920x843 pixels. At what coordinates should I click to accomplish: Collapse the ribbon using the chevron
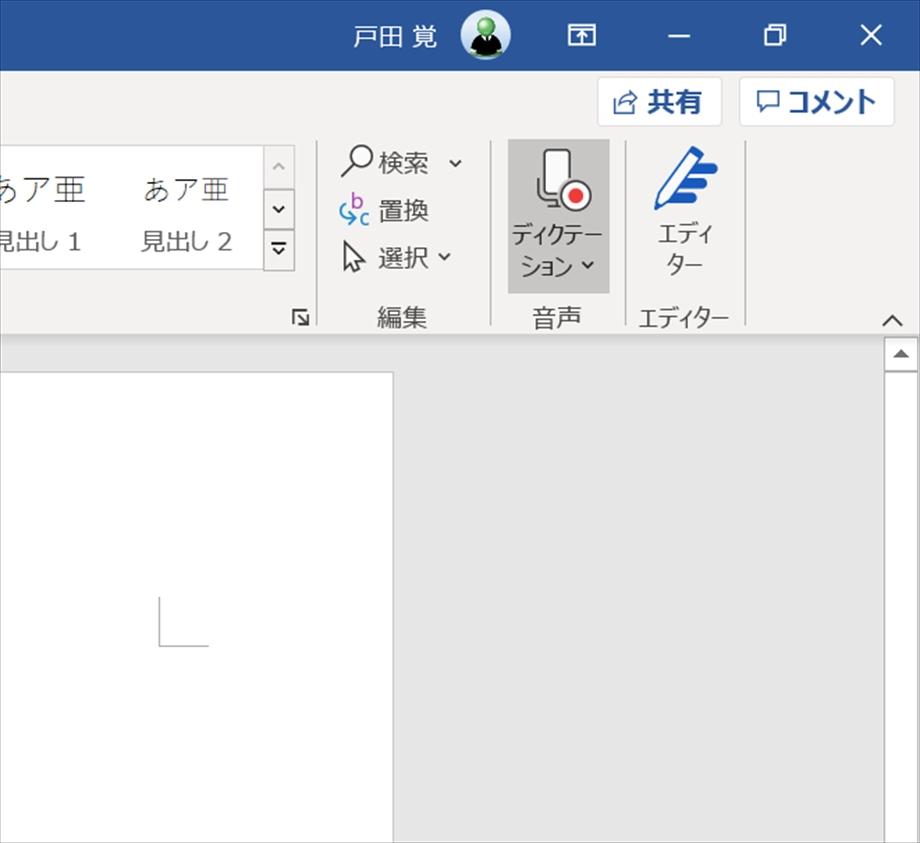tap(892, 320)
